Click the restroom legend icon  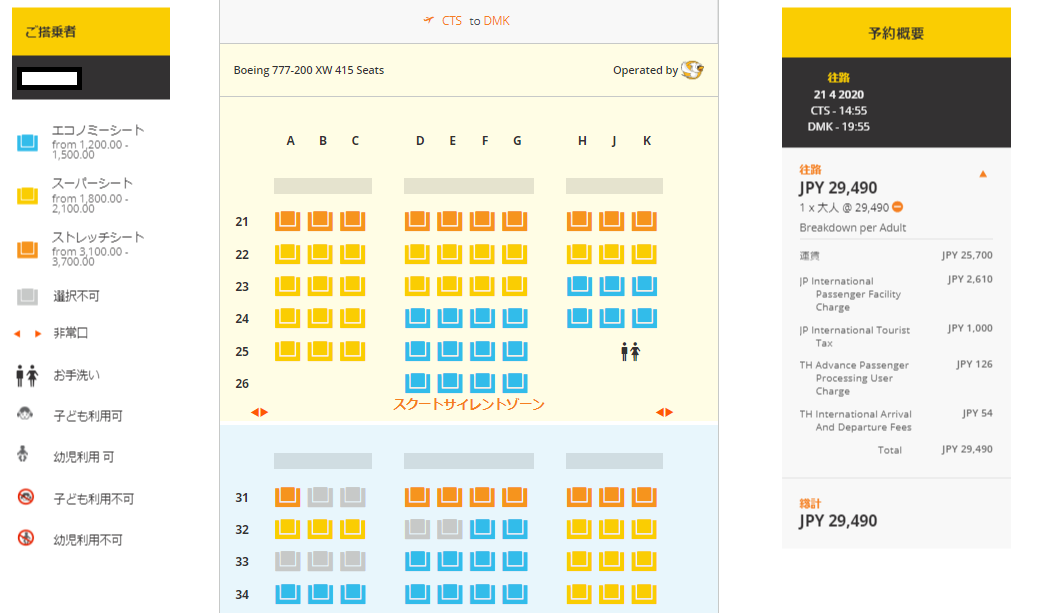[x=27, y=375]
